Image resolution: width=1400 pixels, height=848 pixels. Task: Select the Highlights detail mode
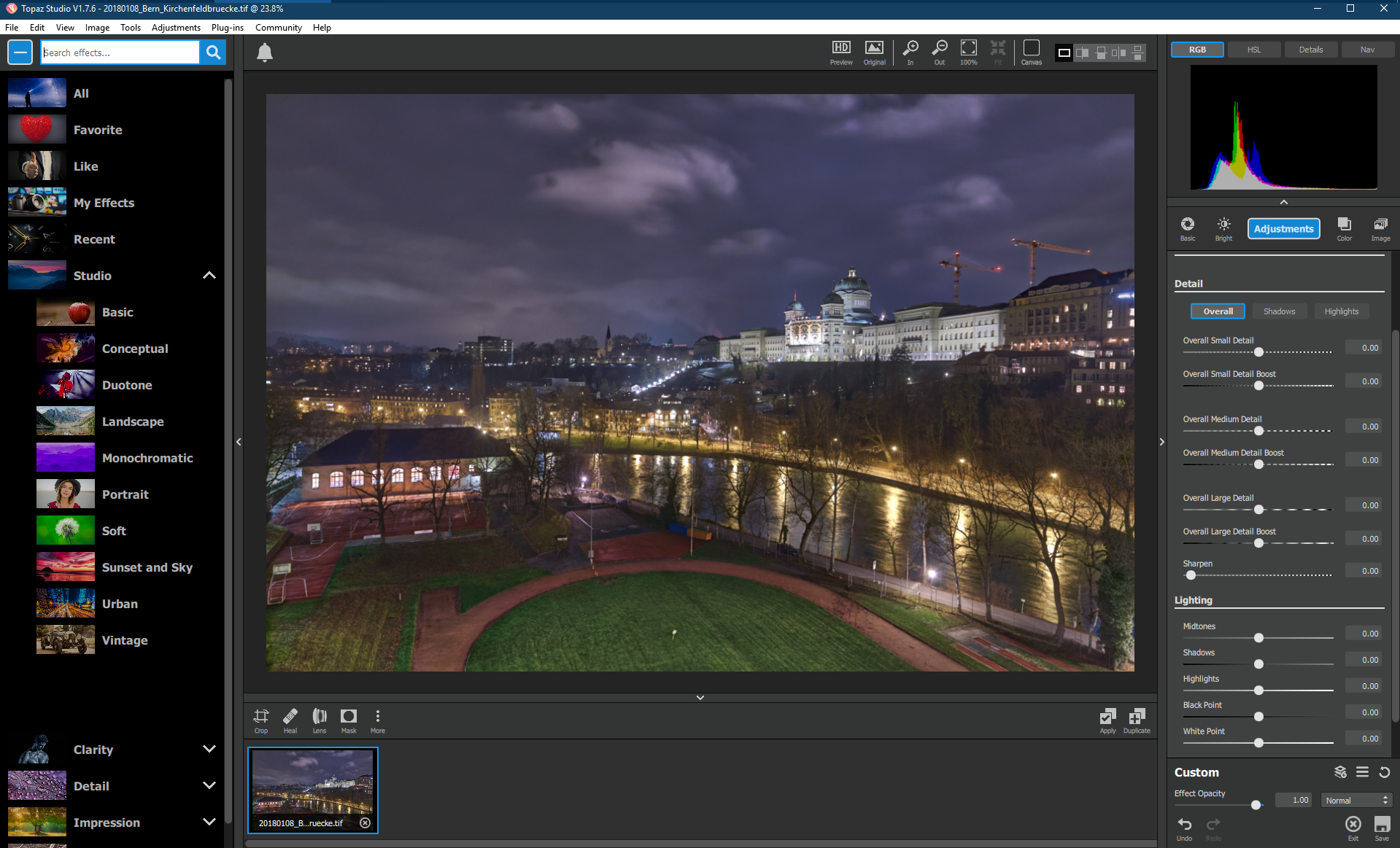click(x=1341, y=311)
